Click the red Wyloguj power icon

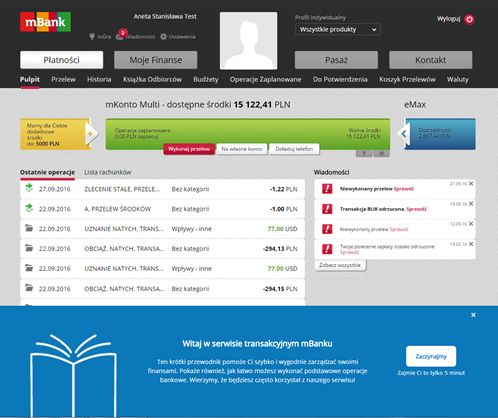pyautogui.click(x=469, y=19)
